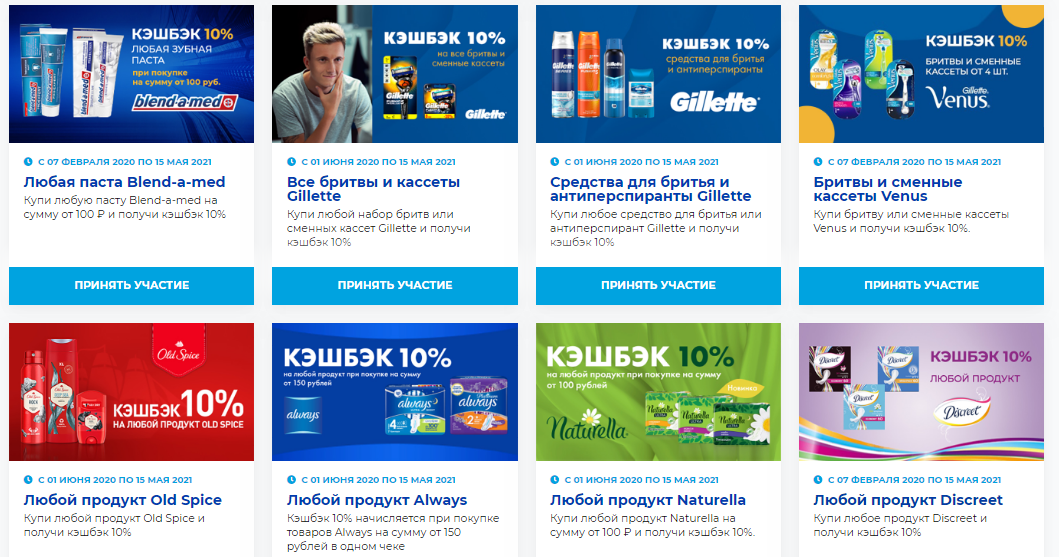Screen dimensions: 1059x557
Task: Click the Venus razors cashback banner image
Action: 921,74
